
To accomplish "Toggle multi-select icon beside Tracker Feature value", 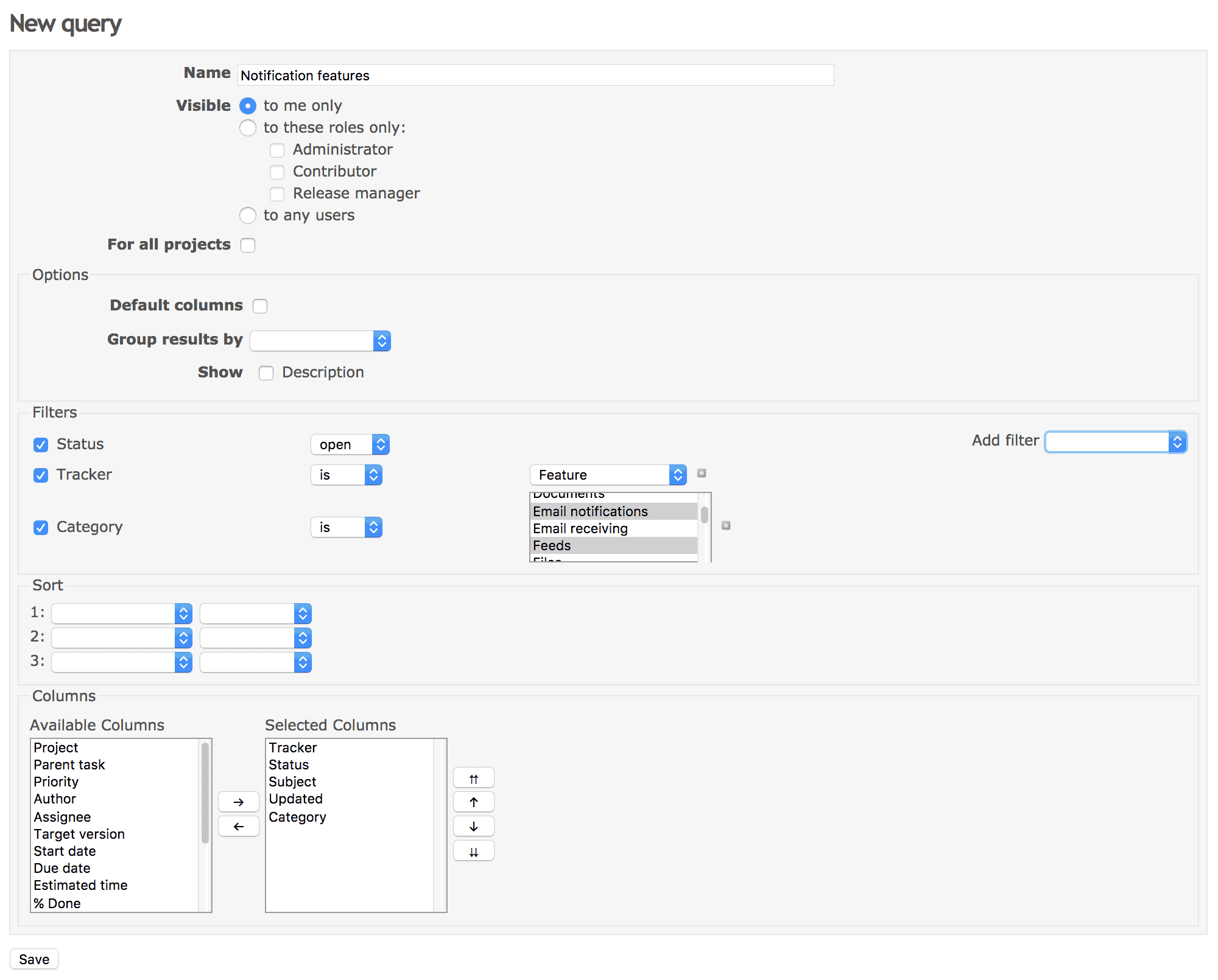I will (702, 473).
